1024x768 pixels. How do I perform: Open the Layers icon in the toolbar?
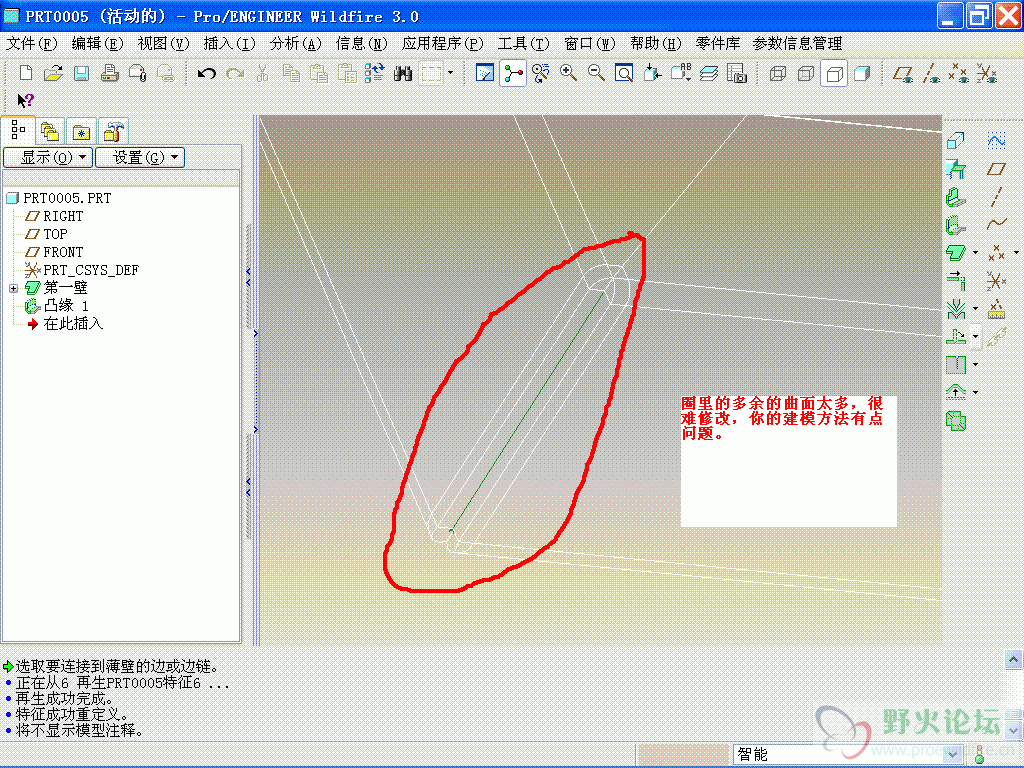(709, 73)
